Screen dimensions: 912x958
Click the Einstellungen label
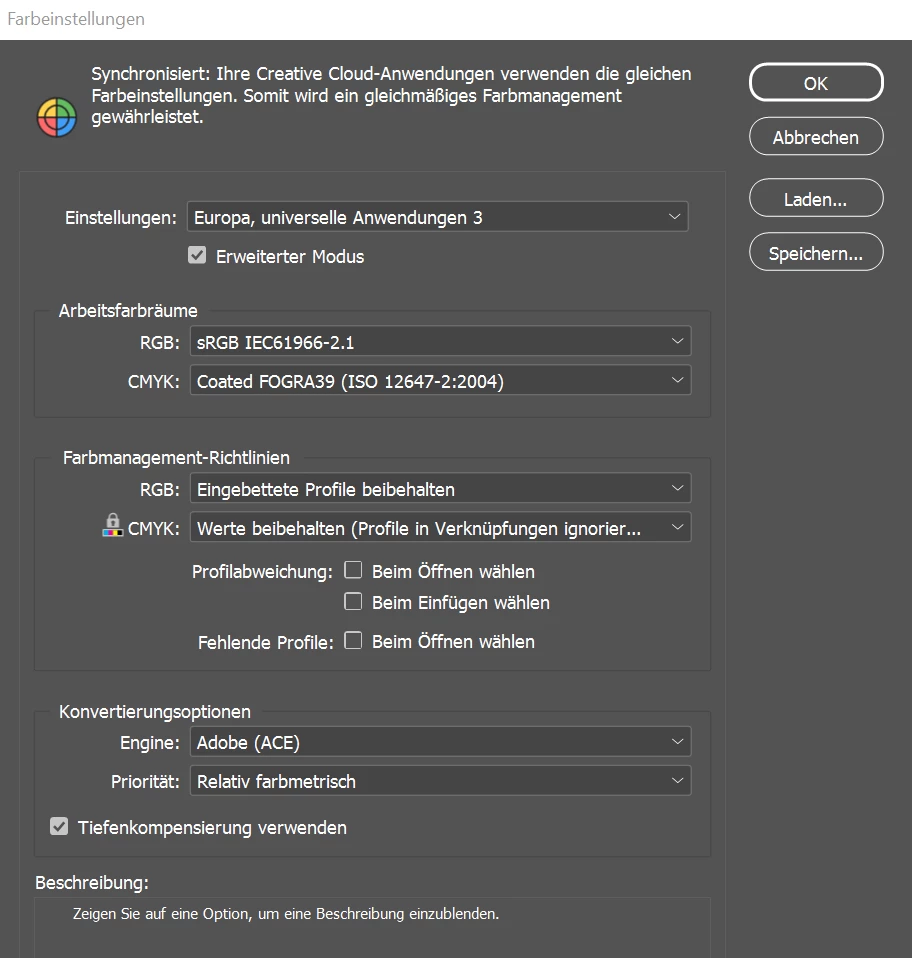(121, 218)
